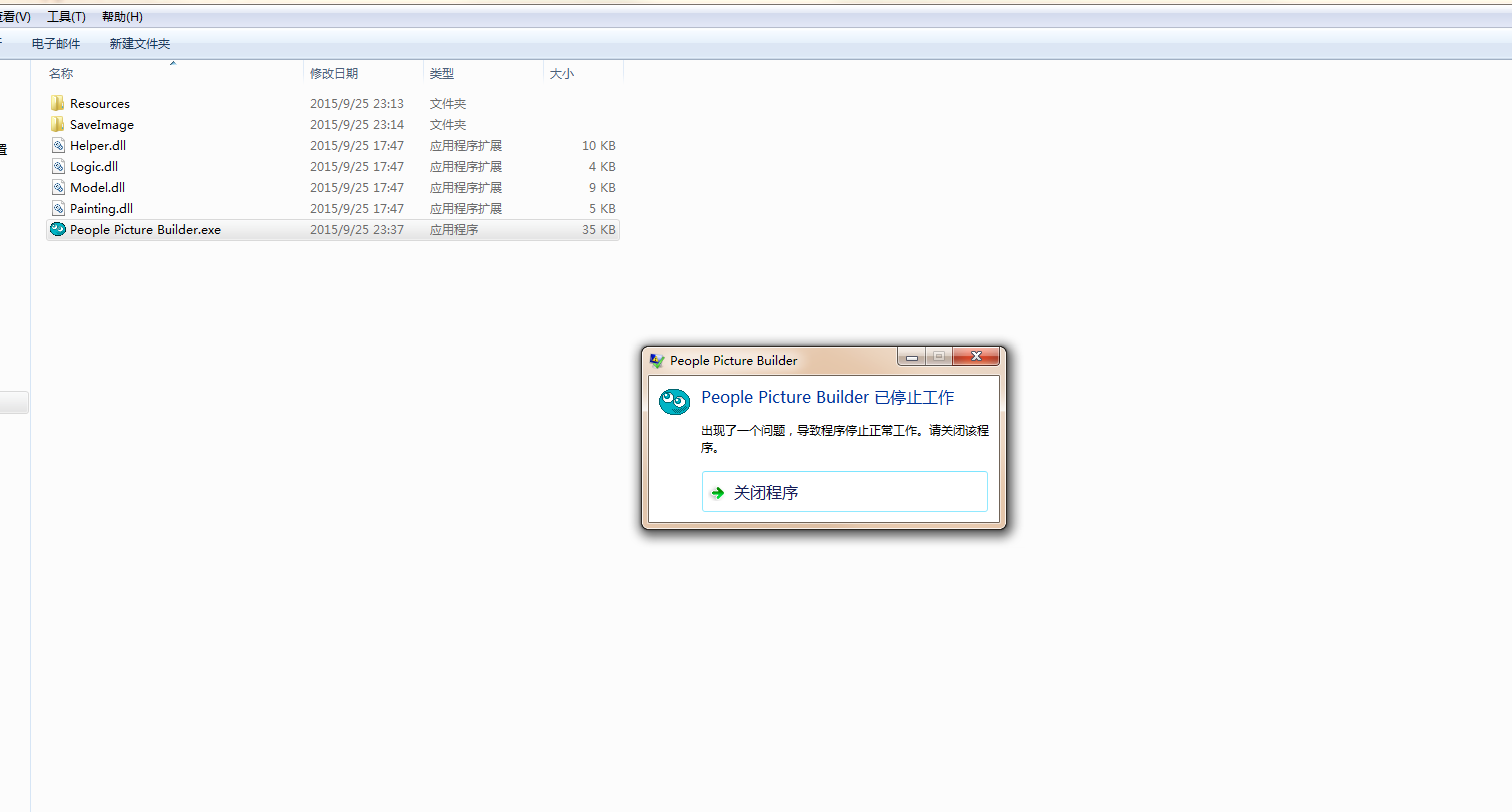
Task: Minimize the People Picture Builder dialog
Action: 912,357
